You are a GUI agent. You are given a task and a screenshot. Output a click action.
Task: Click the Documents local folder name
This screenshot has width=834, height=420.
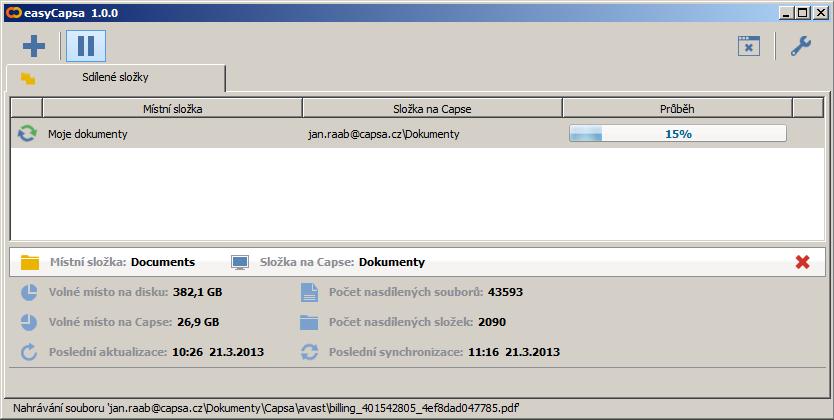pos(163,262)
